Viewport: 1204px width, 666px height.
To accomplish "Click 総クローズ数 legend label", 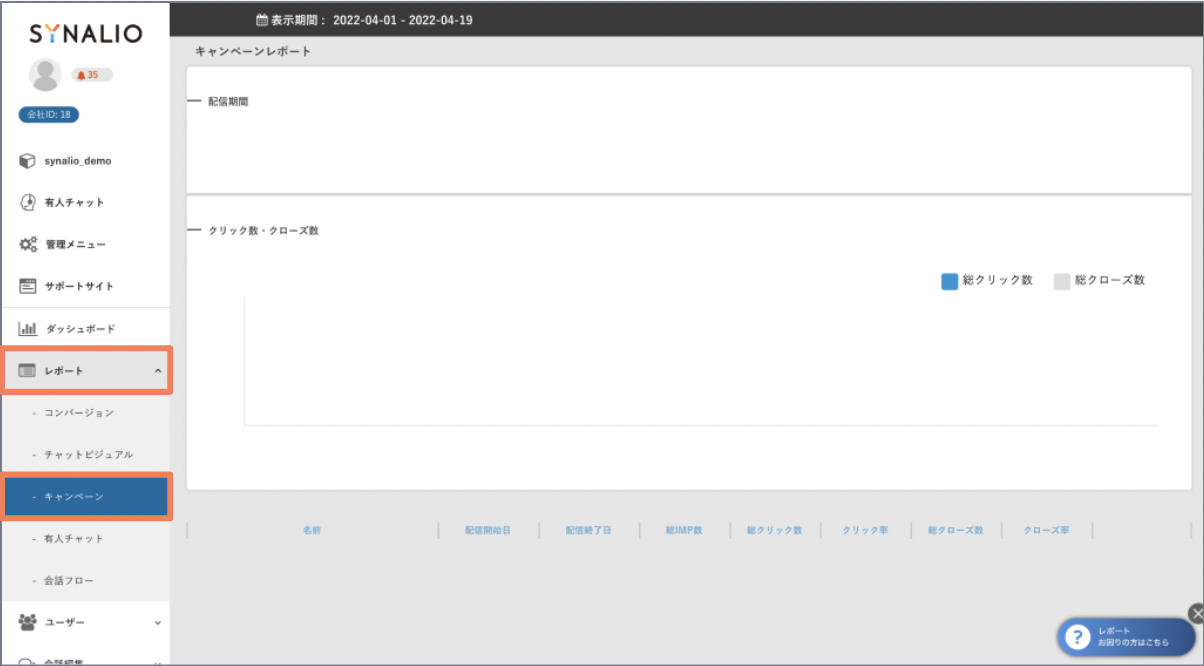I will coord(1110,281).
